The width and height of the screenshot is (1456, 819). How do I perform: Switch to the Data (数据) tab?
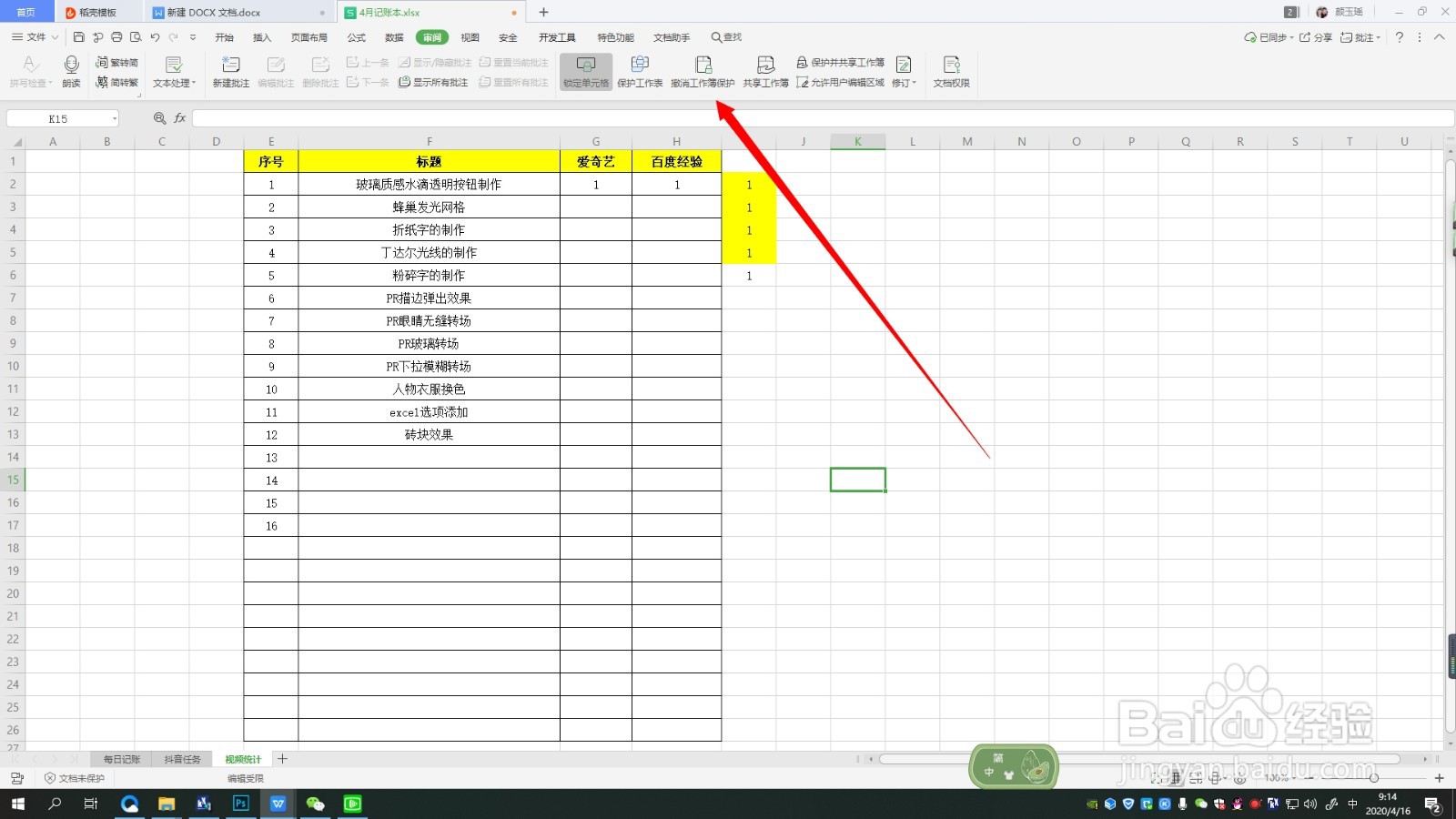[x=394, y=37]
